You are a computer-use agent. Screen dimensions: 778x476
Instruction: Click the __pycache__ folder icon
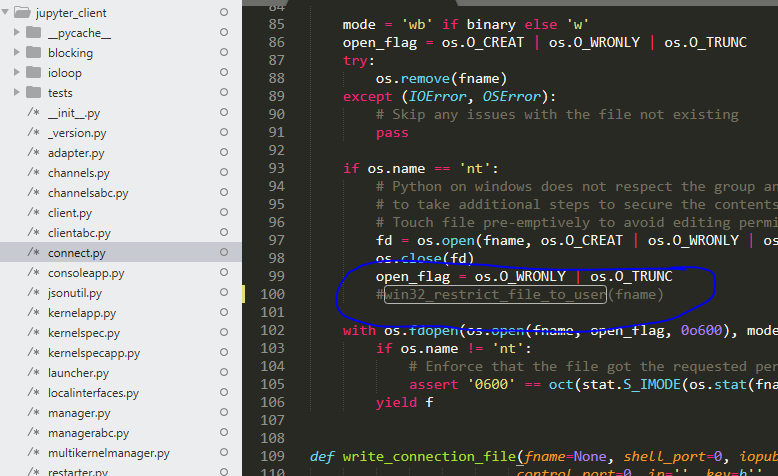[x=34, y=32]
